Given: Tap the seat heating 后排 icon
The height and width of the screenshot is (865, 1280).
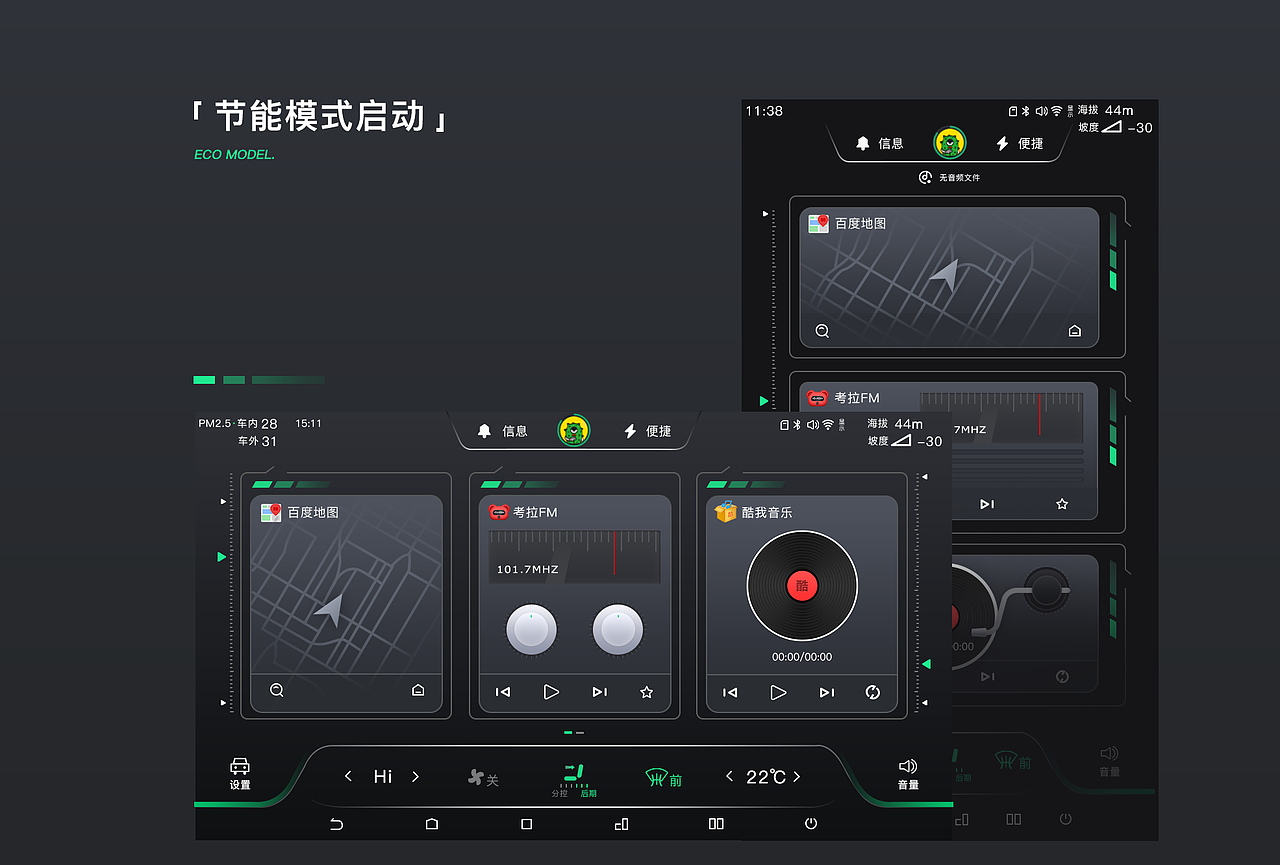Looking at the screenshot, I should pos(578,776).
